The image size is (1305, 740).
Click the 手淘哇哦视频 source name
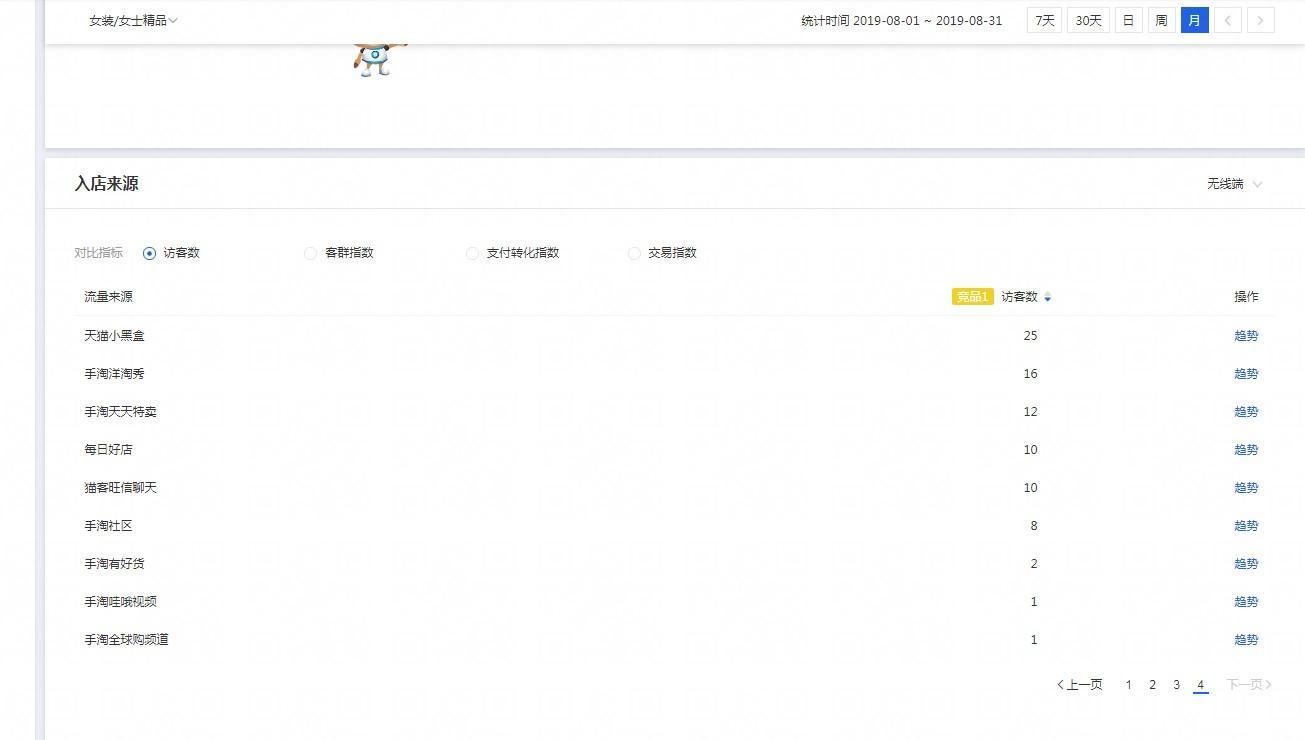120,602
